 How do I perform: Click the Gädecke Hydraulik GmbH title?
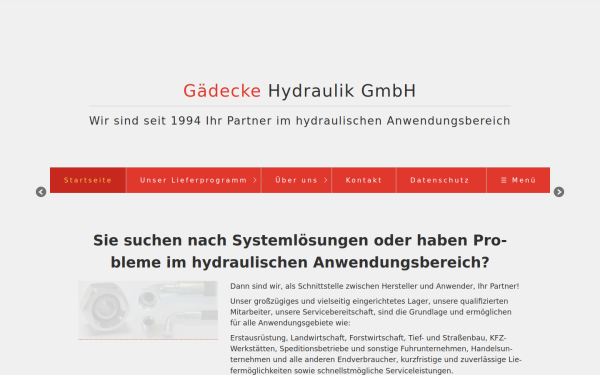(x=300, y=91)
